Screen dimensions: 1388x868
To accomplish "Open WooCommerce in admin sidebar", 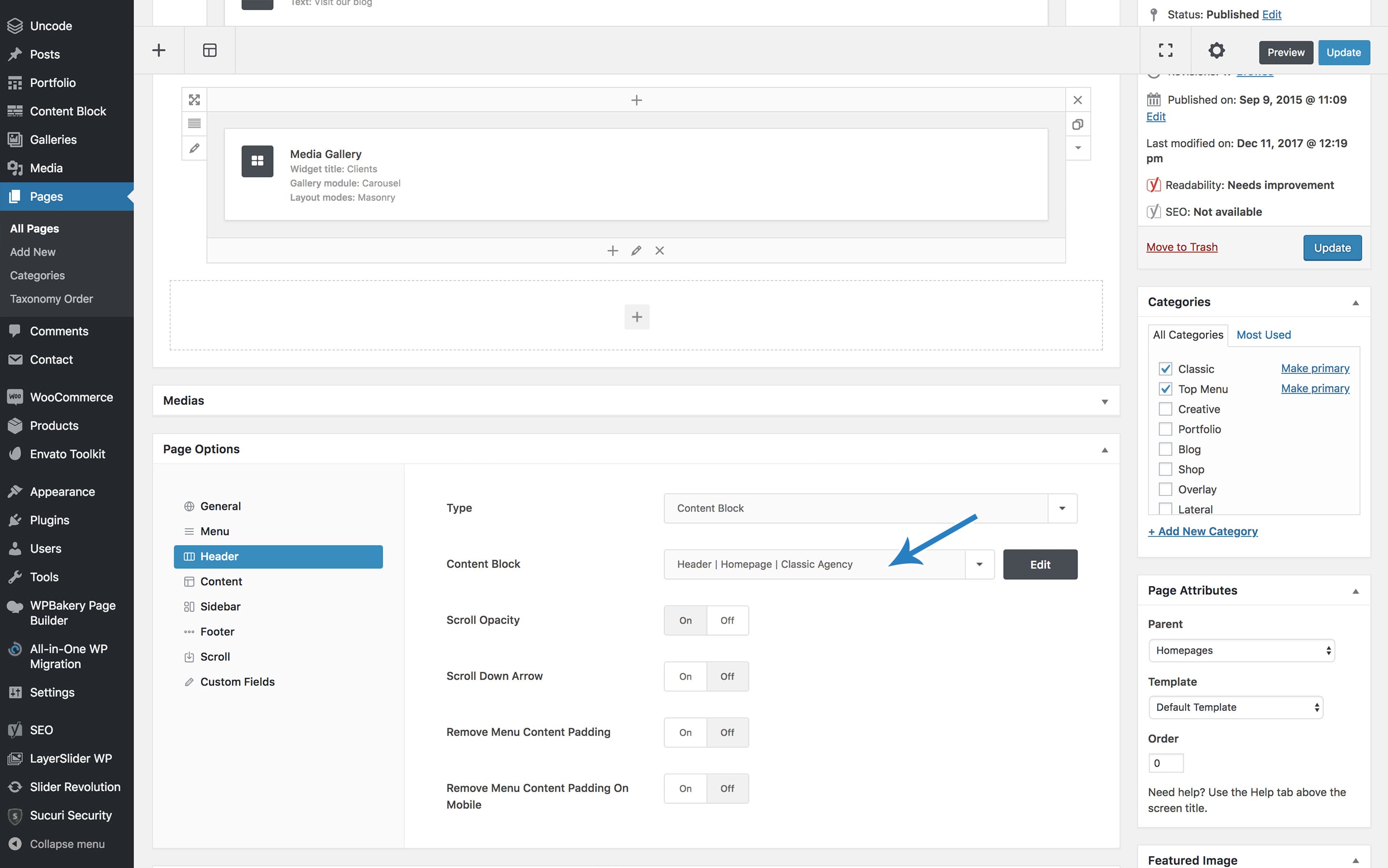I will (71, 397).
